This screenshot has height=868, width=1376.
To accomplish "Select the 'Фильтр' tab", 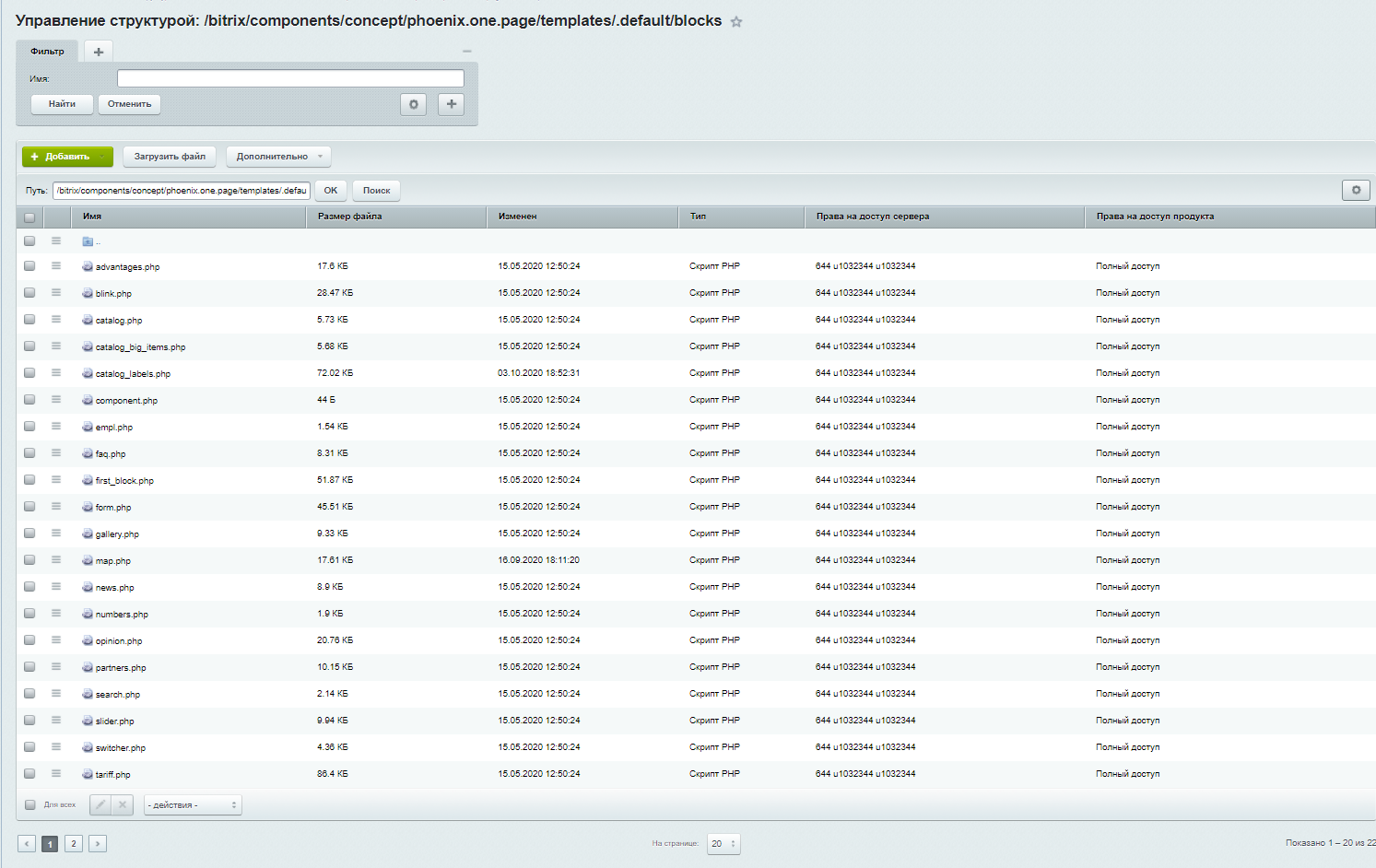I will pyautogui.click(x=47, y=52).
